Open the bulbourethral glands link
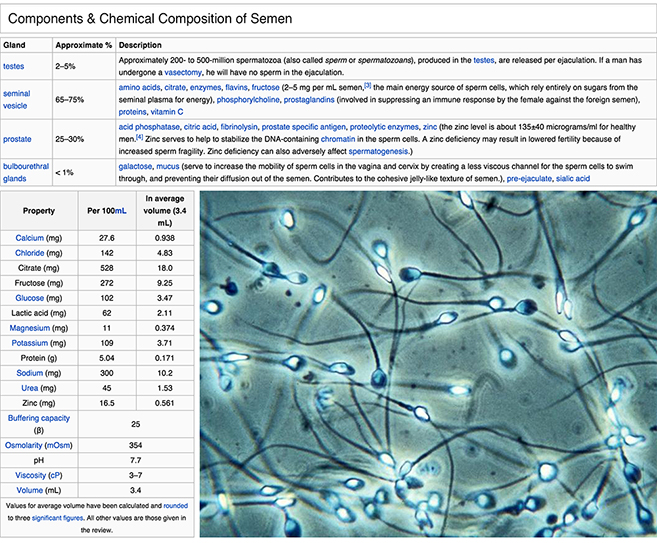The image size is (657, 543). (x=26, y=172)
